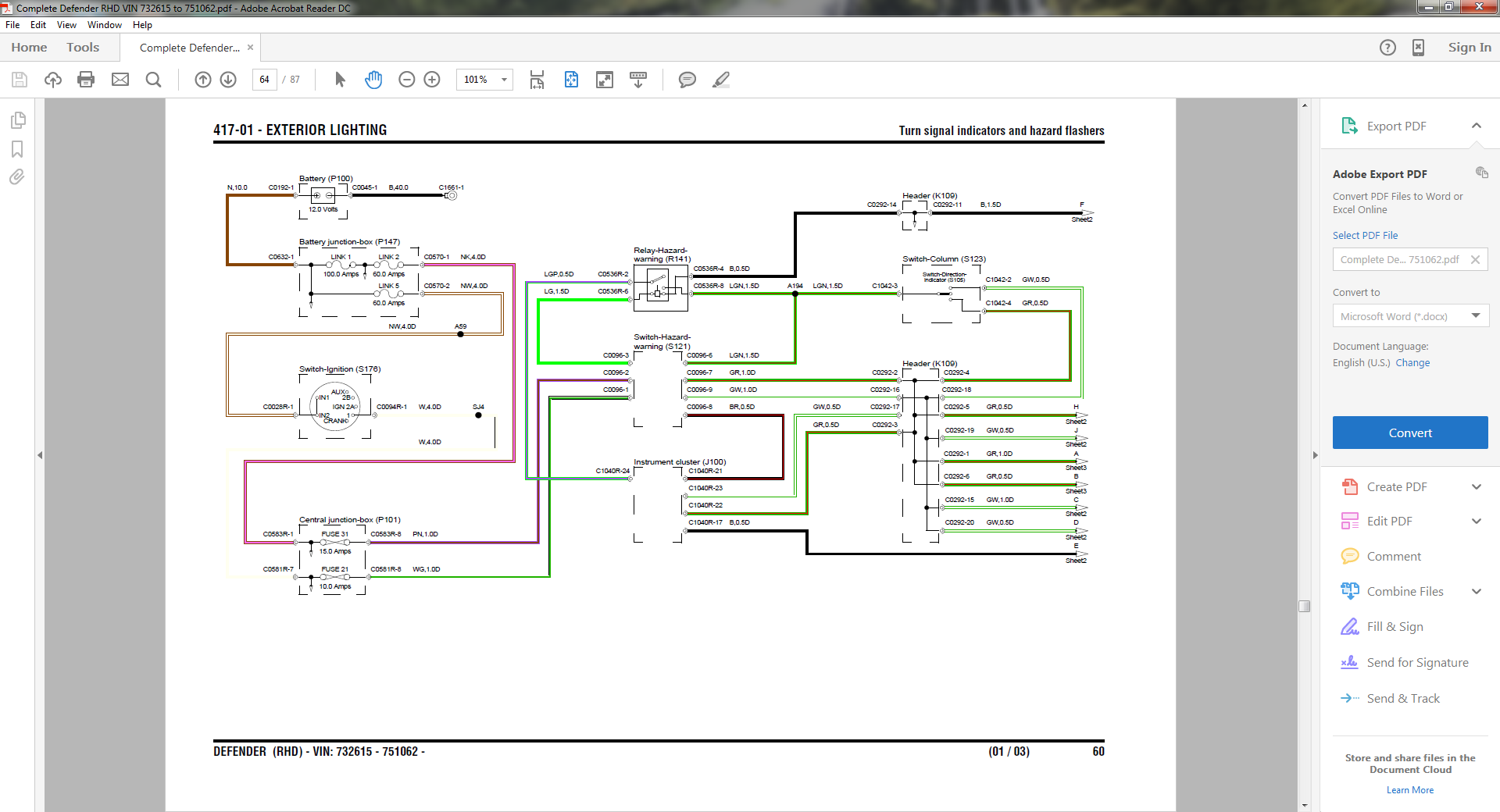Viewport: 1500px width, 812px height.
Task: Open the Comment tool in right panel
Action: click(x=1394, y=557)
